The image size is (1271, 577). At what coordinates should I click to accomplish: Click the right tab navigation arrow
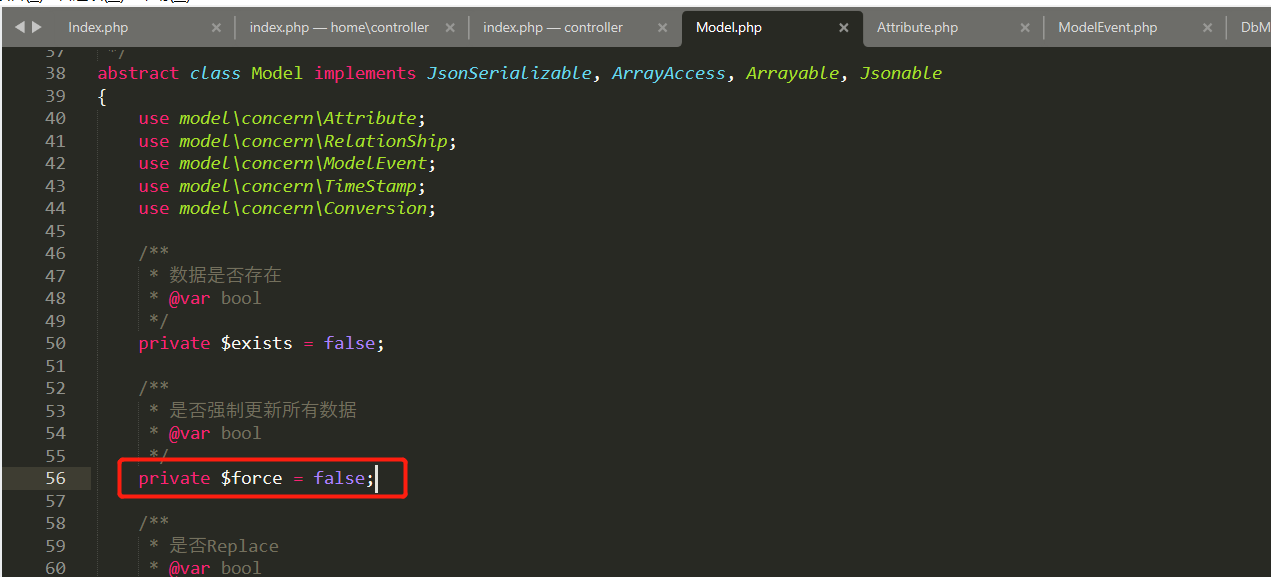pos(37,27)
